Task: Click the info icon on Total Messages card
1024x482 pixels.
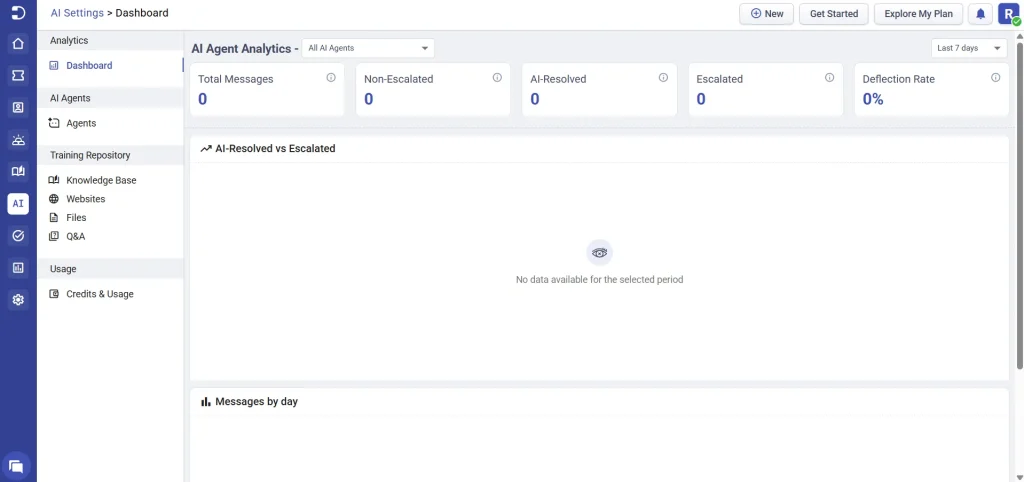Action: click(331, 78)
